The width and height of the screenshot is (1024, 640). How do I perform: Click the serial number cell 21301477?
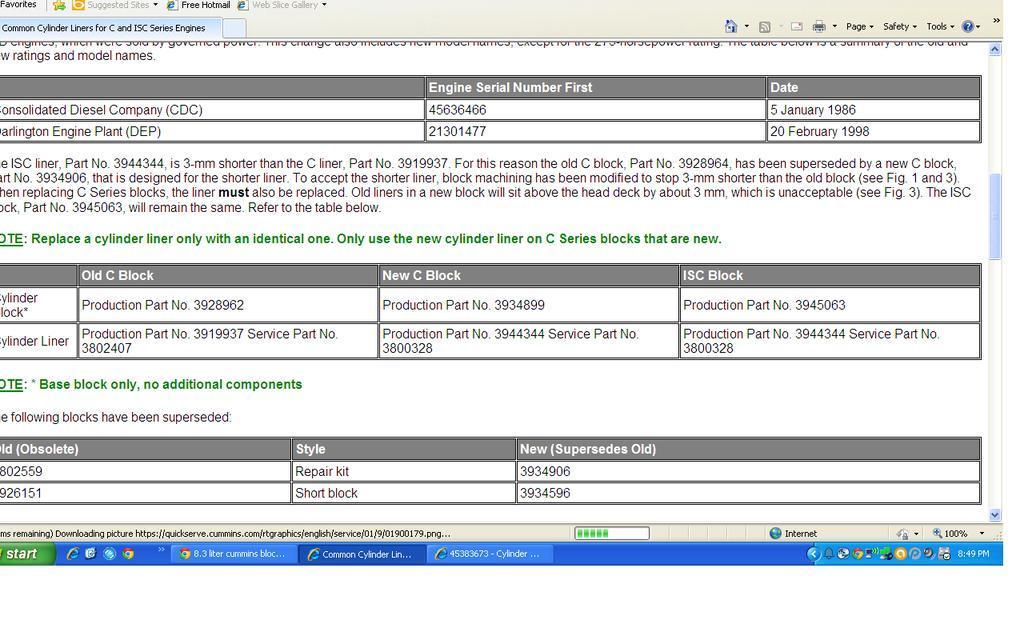click(x=595, y=131)
